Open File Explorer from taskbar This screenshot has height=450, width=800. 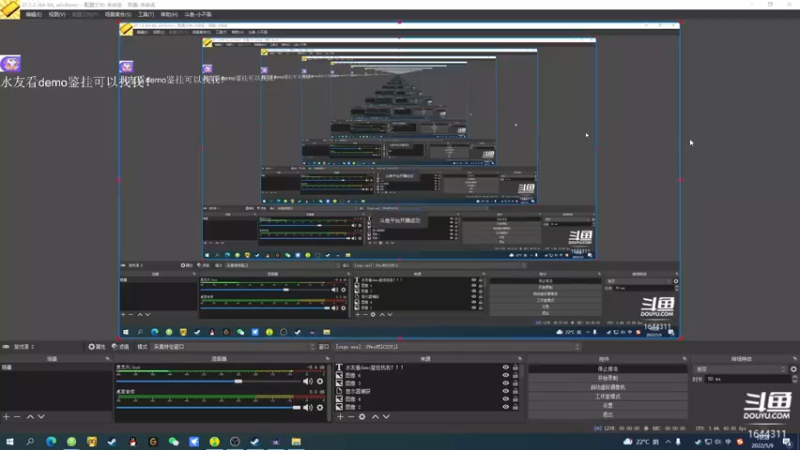[x=296, y=442]
